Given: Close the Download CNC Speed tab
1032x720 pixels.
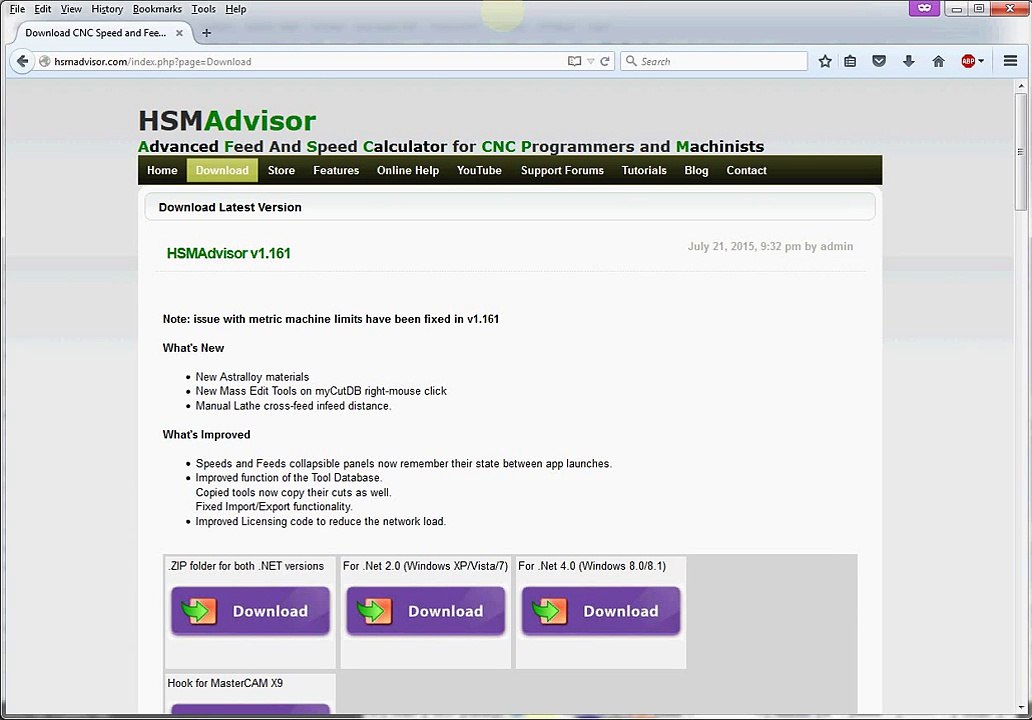Looking at the screenshot, I should coord(179,32).
